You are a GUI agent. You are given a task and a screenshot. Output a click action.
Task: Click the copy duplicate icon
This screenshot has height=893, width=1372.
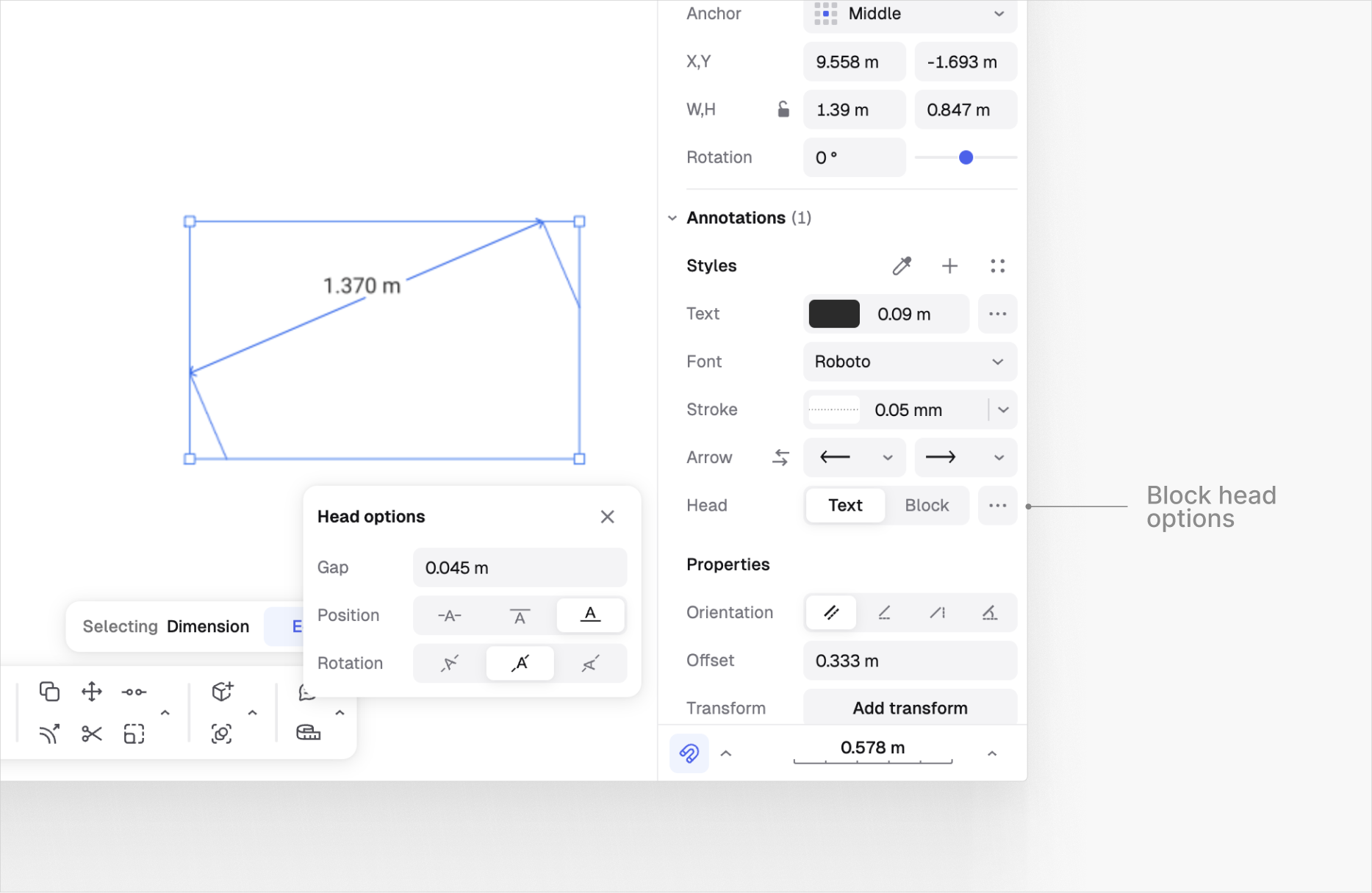coord(49,692)
